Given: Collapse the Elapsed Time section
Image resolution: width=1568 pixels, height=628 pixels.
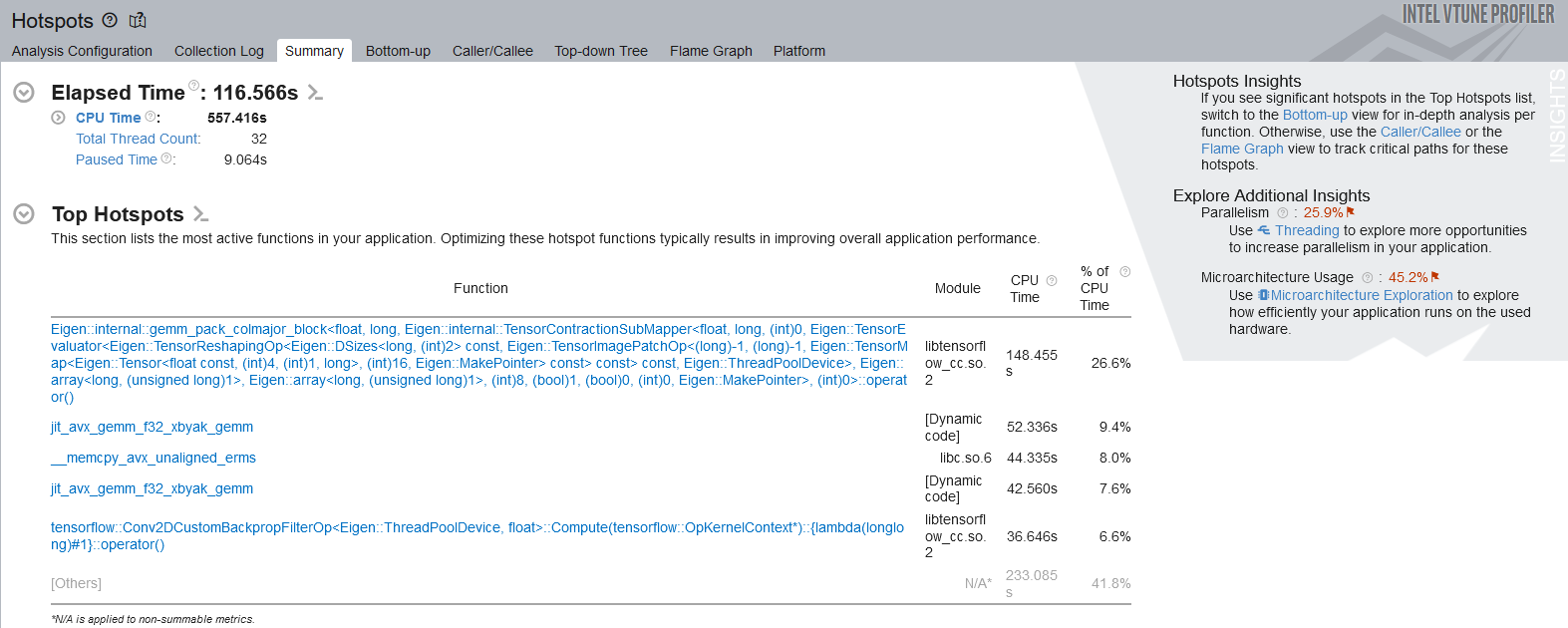Looking at the screenshot, I should point(24,93).
